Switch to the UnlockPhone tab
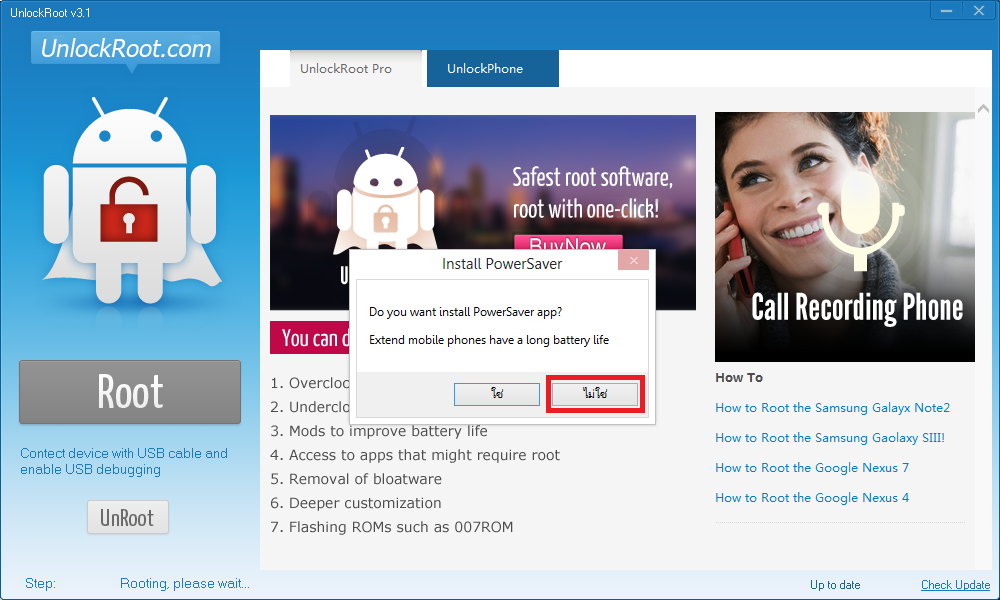1000x600 pixels. pyautogui.click(x=492, y=68)
